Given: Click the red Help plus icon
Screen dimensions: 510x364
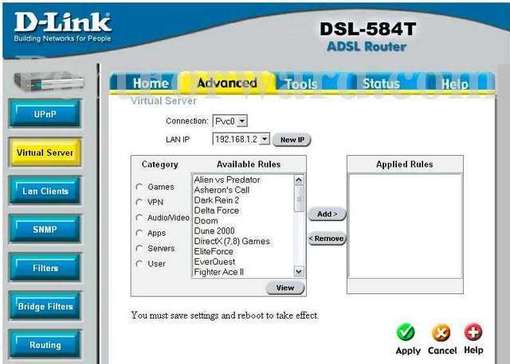Looking at the screenshot, I should click(x=473, y=332).
